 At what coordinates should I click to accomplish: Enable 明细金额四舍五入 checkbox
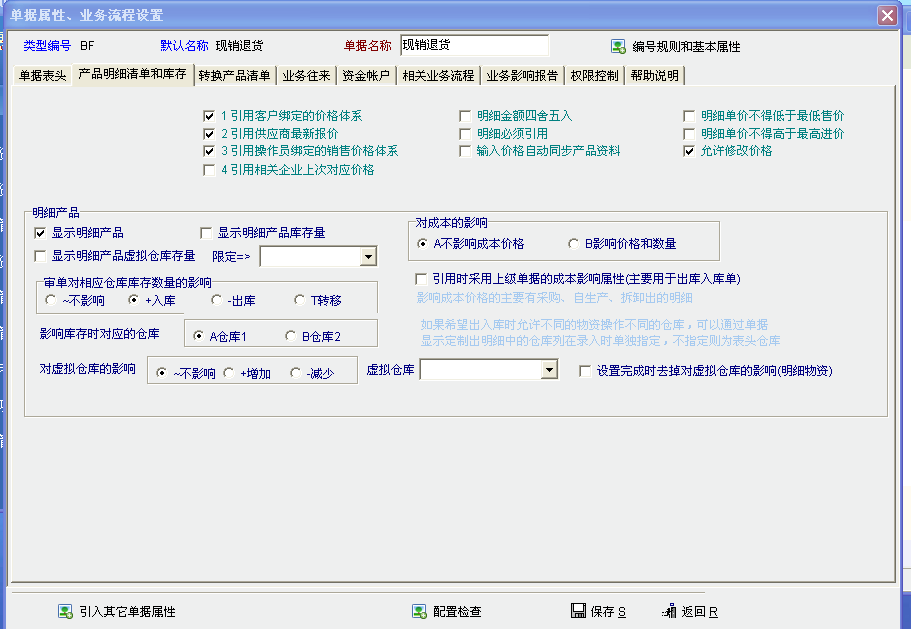pyautogui.click(x=466, y=116)
